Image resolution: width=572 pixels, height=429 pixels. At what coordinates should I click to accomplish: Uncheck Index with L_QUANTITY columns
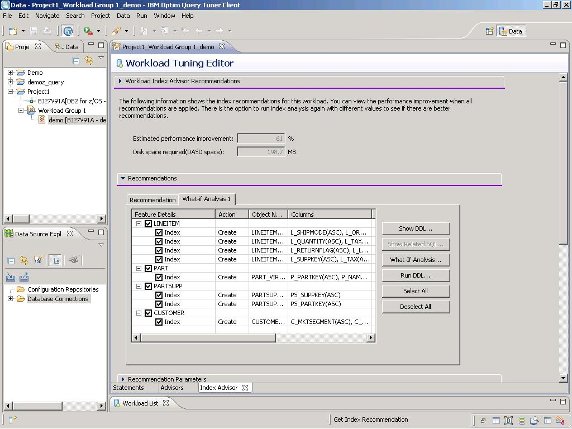[x=159, y=241]
